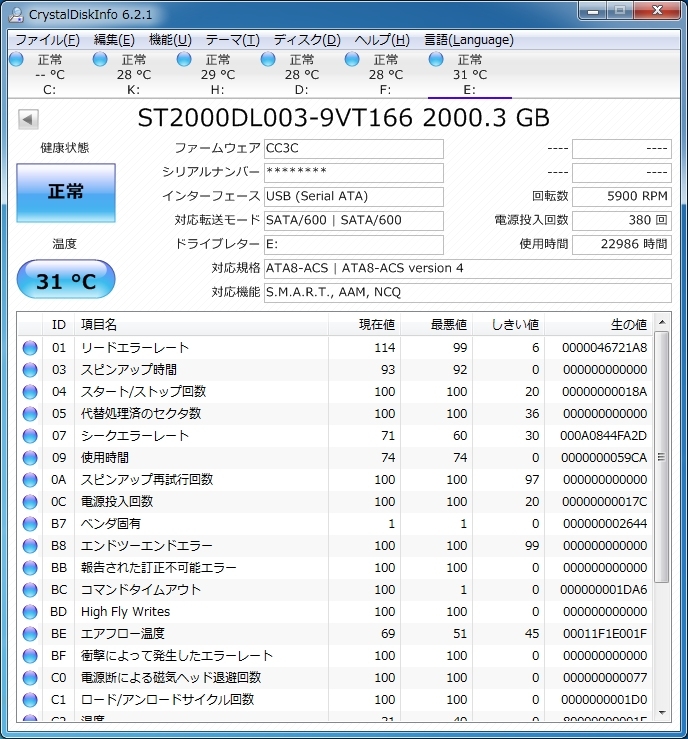The width and height of the screenshot is (688, 739).
Task: Click the drive letter field E:
Action: (x=354, y=245)
